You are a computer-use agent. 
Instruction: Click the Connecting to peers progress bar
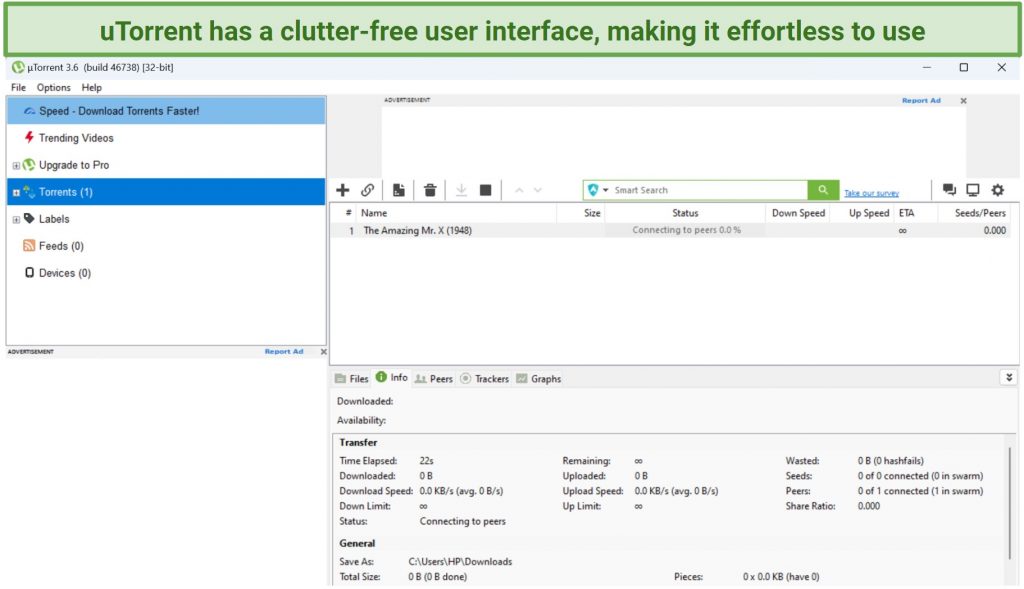tap(686, 231)
